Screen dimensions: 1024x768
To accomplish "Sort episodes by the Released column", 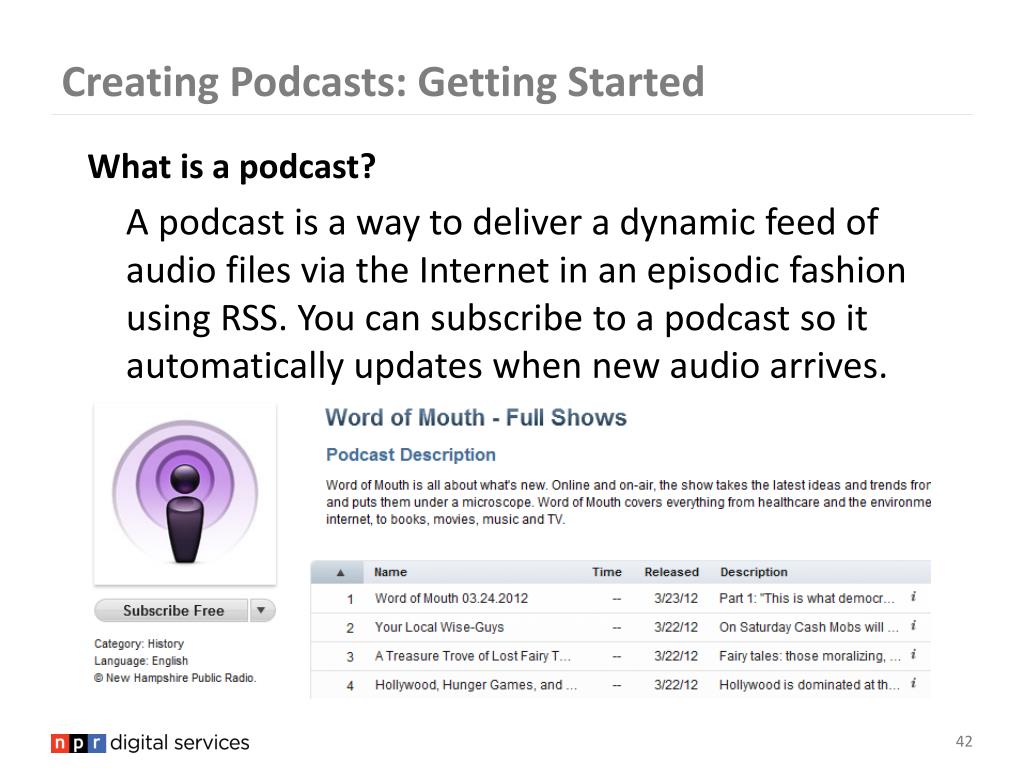I will click(671, 572).
